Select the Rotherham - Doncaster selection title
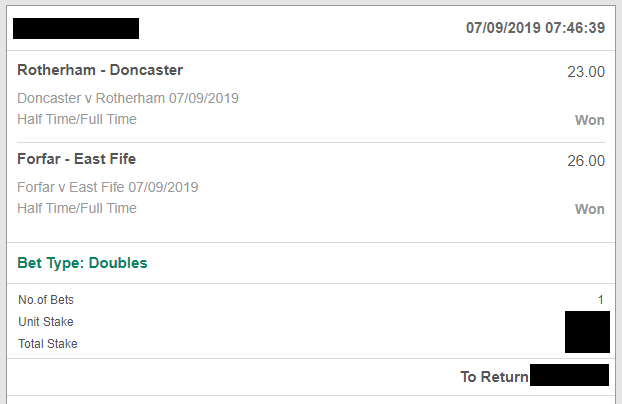This screenshot has height=404, width=622. click(x=100, y=70)
